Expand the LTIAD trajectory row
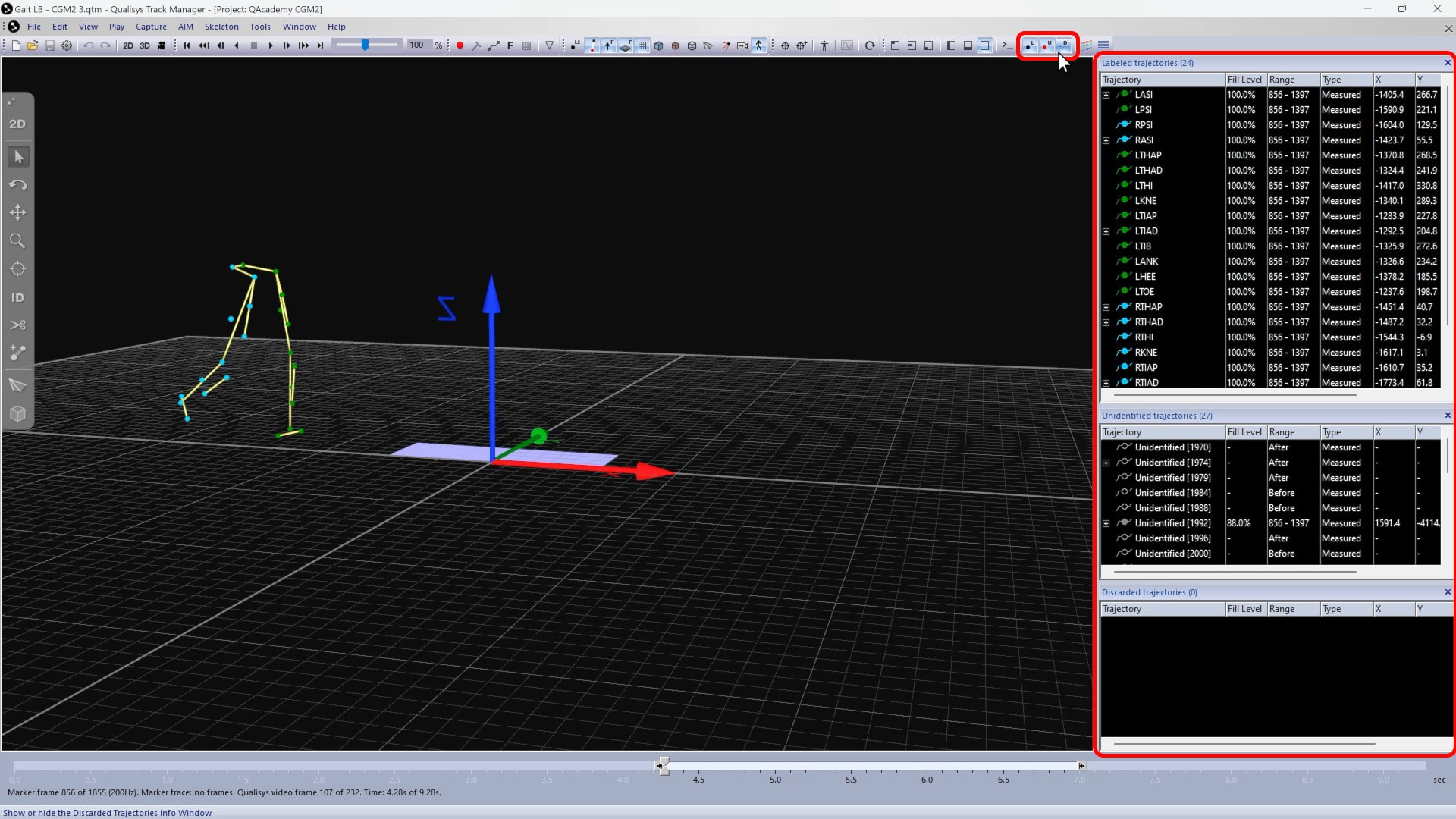The image size is (1456, 819). (x=1106, y=232)
